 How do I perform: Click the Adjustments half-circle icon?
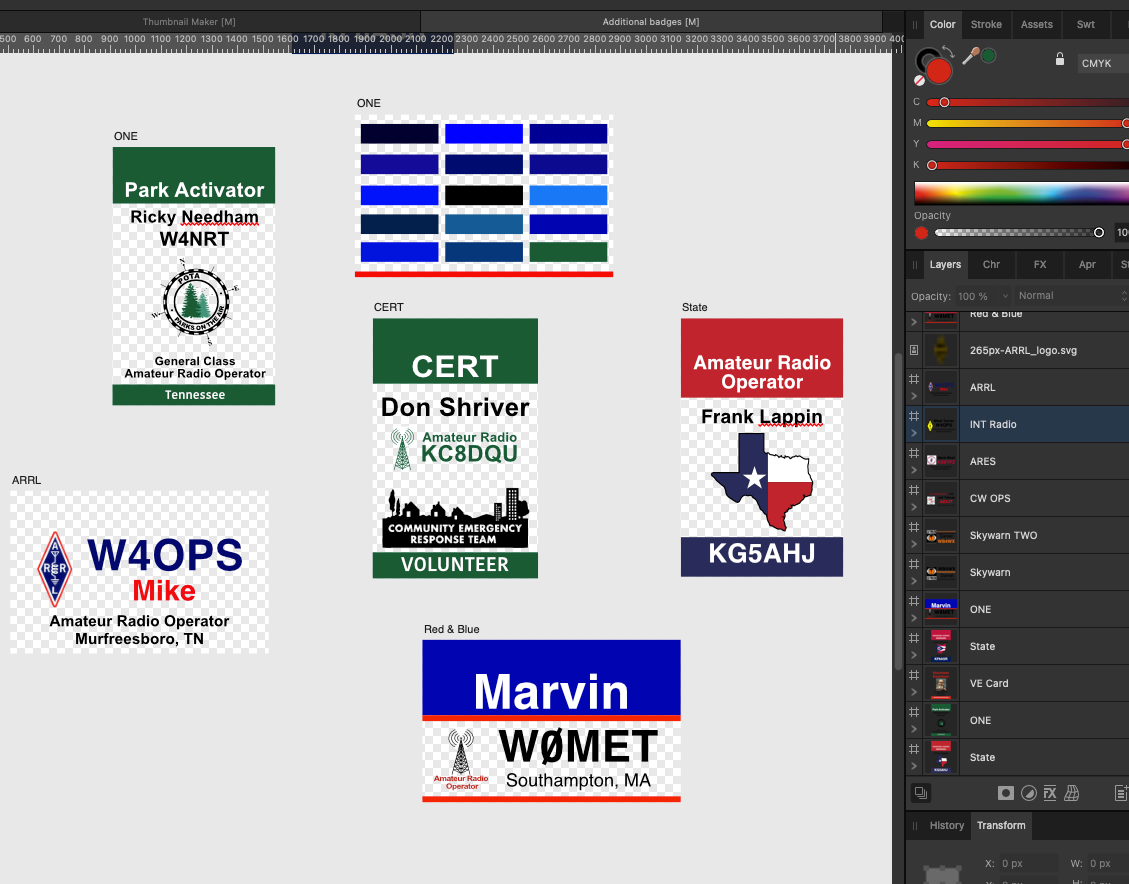click(1028, 793)
